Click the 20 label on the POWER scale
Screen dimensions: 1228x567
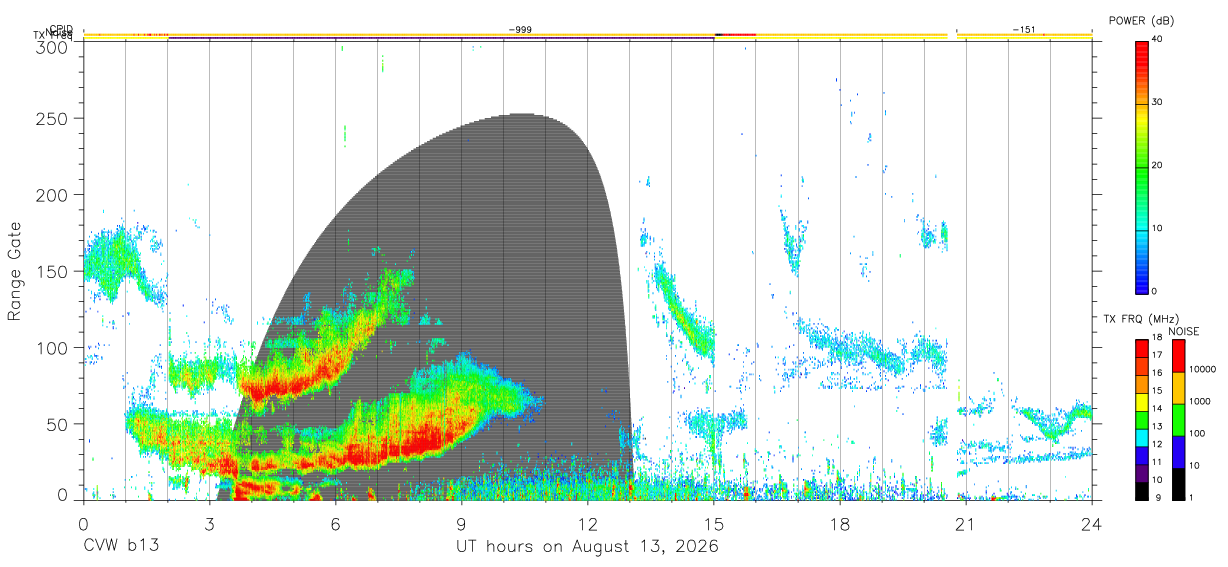(1158, 166)
